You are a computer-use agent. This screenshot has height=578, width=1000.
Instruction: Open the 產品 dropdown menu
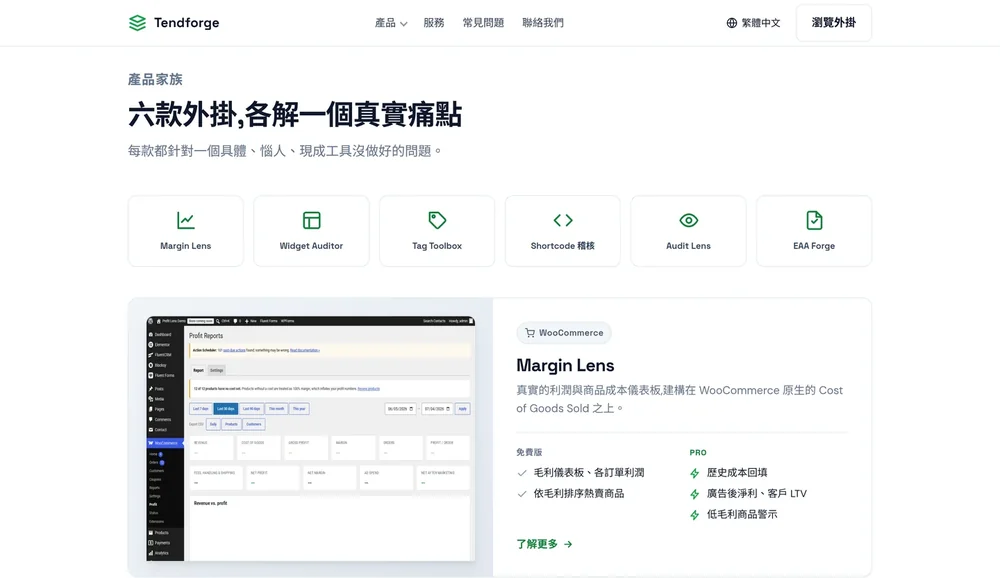pos(391,23)
